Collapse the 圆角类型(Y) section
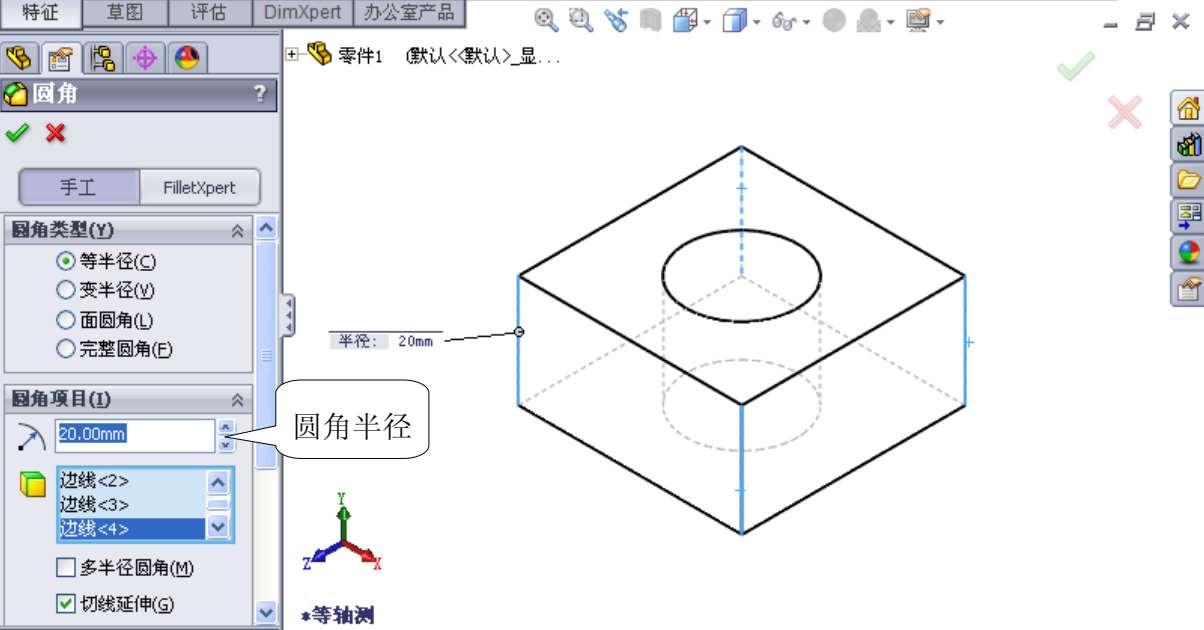 tap(238, 231)
